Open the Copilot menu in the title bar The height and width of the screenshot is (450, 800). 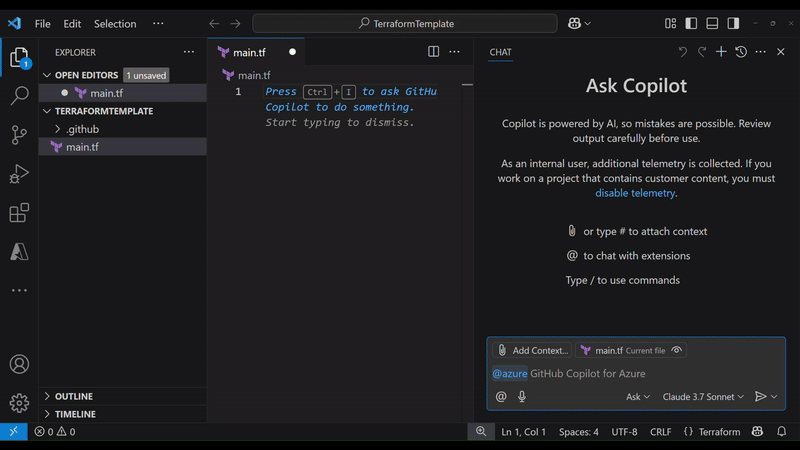coord(579,23)
